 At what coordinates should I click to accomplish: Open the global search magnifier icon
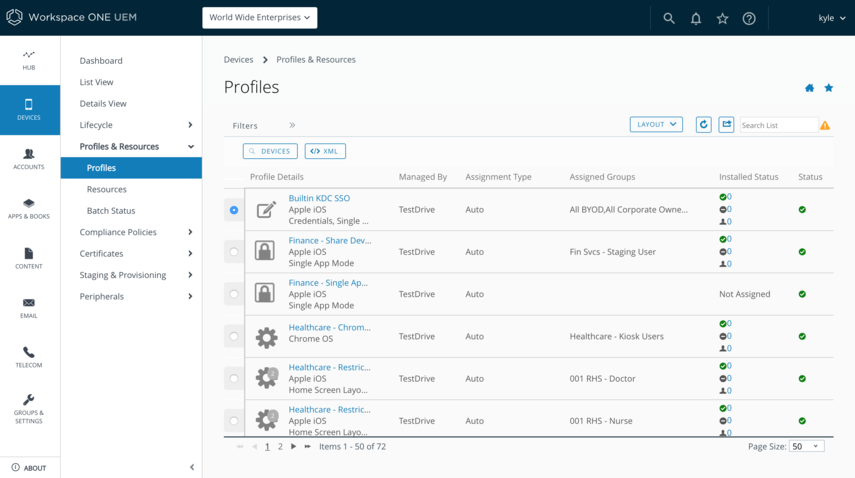pyautogui.click(x=669, y=18)
